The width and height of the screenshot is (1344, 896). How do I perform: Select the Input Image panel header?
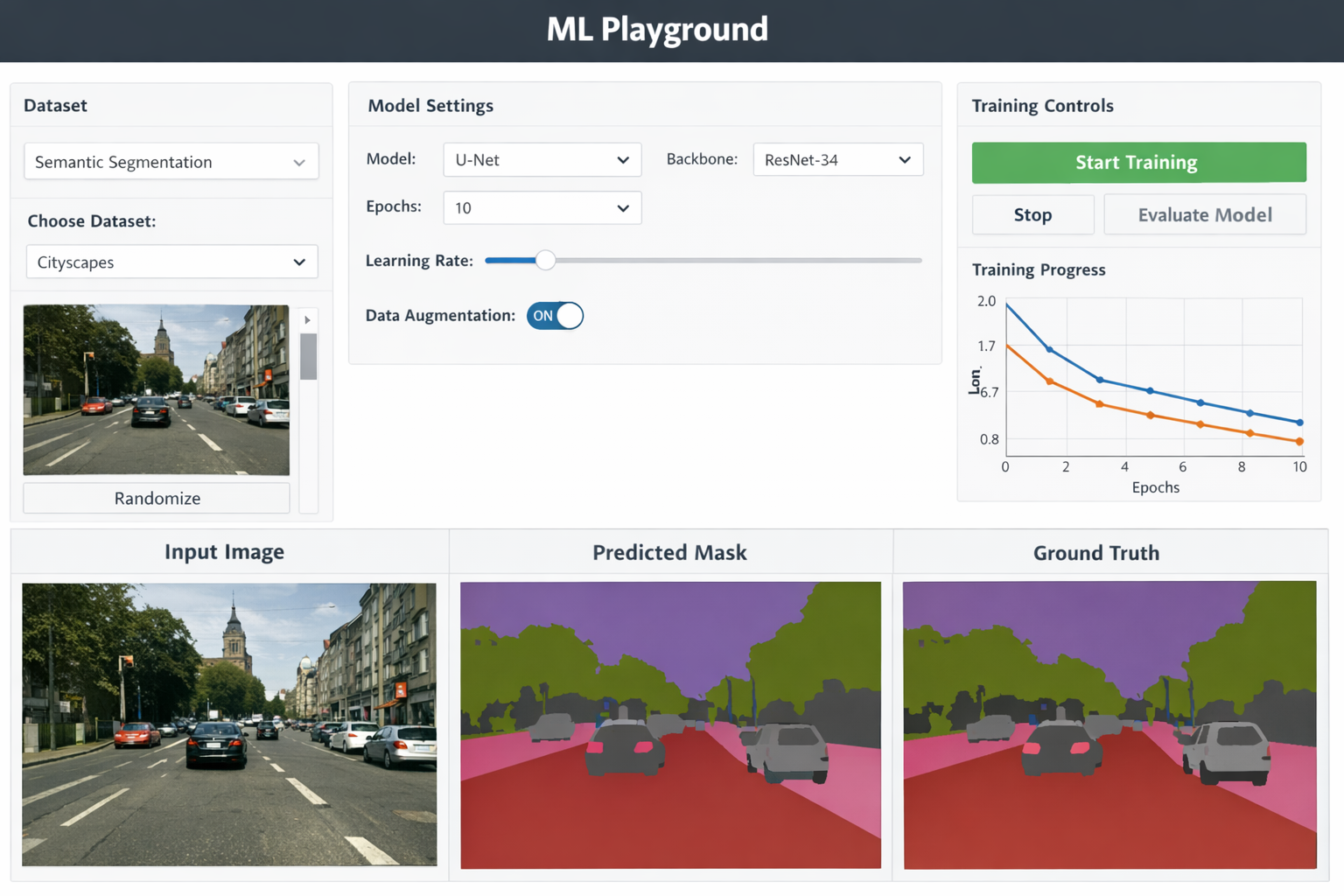pos(224,551)
